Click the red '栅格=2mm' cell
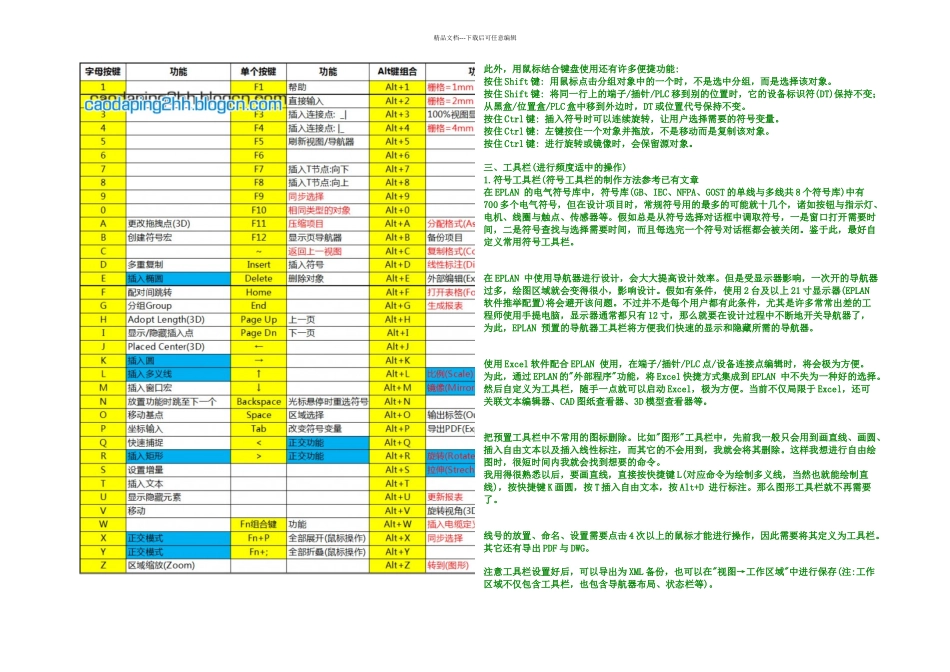Viewport: 950px width, 672px height. point(450,101)
